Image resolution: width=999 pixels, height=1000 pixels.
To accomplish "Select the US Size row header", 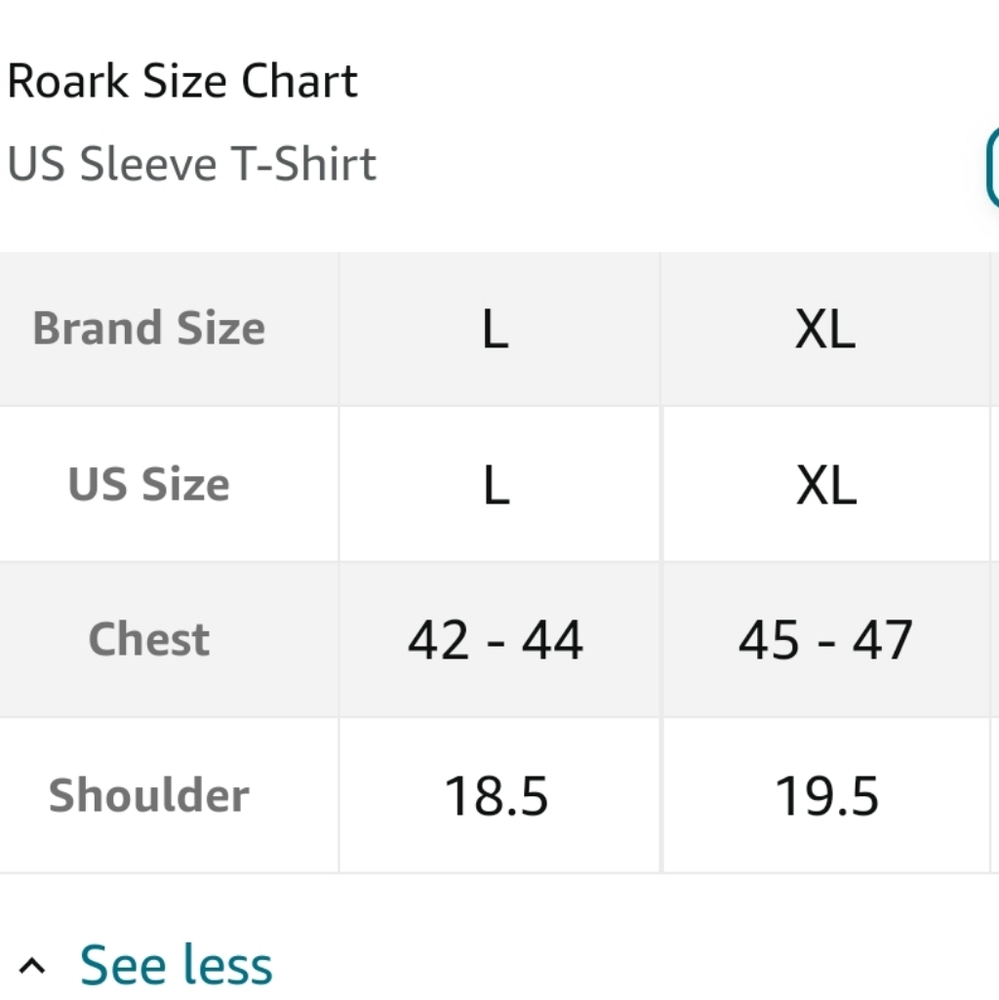I will tap(148, 484).
